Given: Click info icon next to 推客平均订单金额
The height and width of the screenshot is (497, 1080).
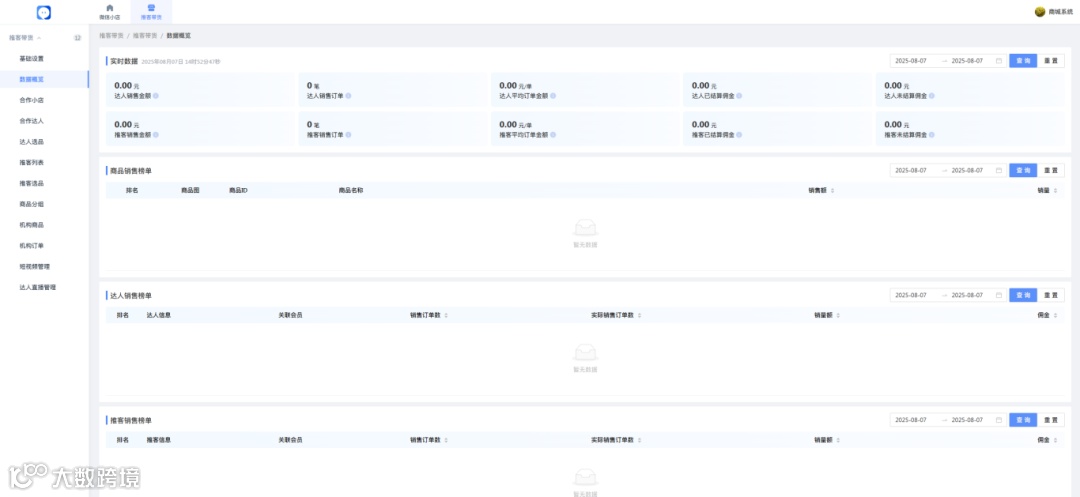Looking at the screenshot, I should (553, 135).
